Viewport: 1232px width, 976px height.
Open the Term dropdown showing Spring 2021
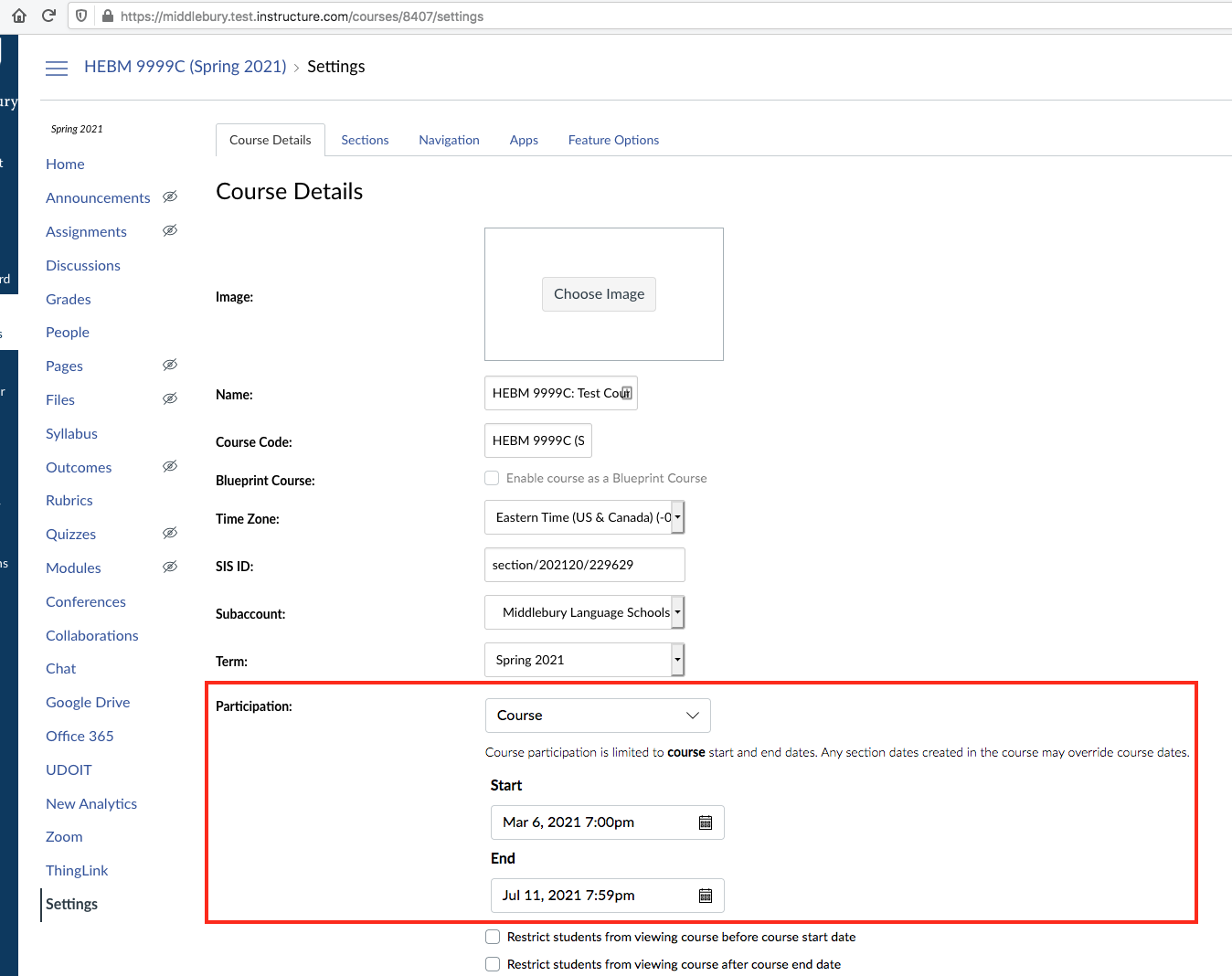tap(676, 659)
